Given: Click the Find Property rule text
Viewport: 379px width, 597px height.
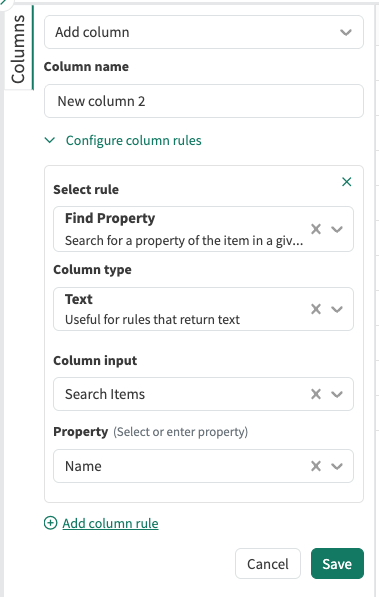Looking at the screenshot, I should [110, 218].
